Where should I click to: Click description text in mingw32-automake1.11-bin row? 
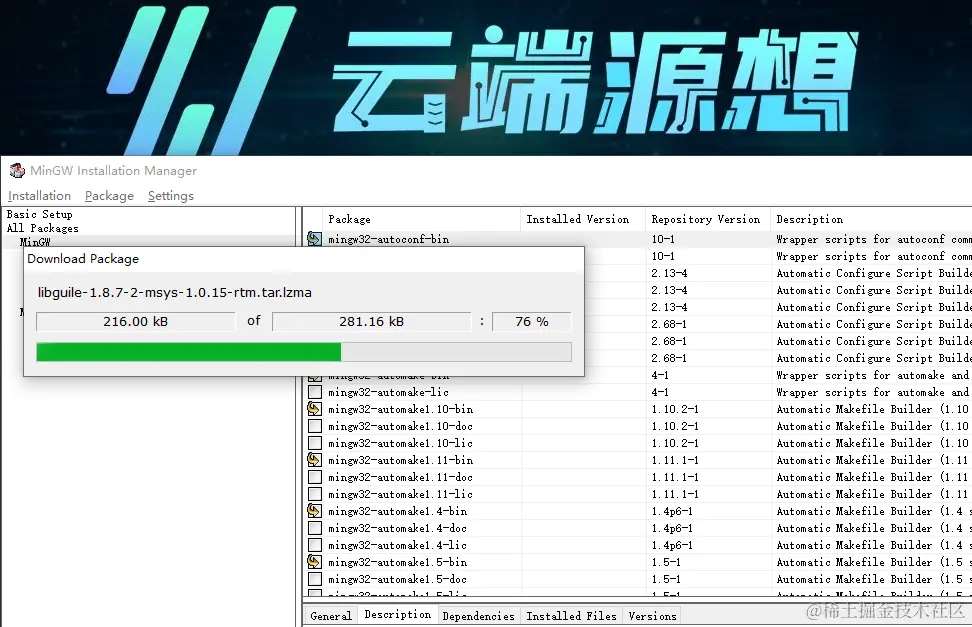[872, 460]
